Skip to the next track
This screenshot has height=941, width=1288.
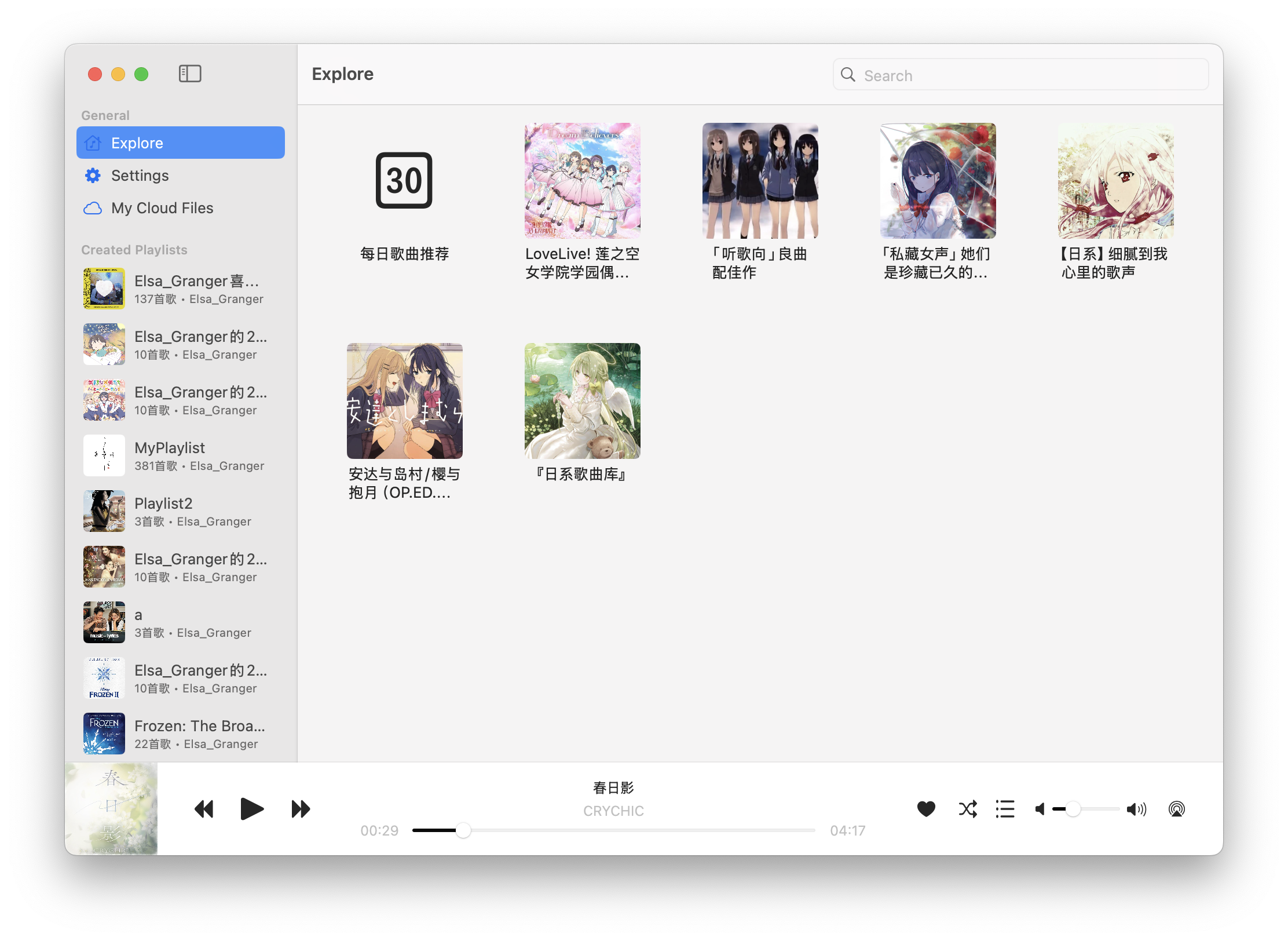coord(301,809)
